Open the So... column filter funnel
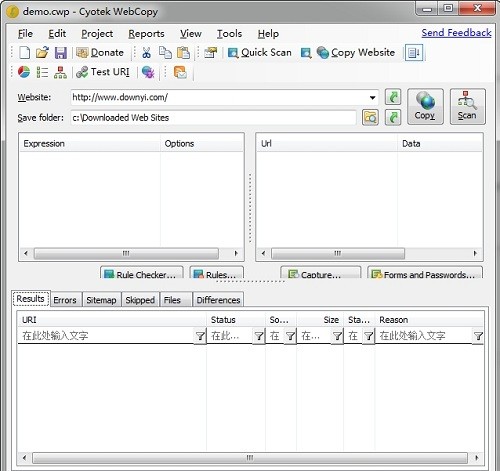This screenshot has width=500, height=471. [290, 336]
